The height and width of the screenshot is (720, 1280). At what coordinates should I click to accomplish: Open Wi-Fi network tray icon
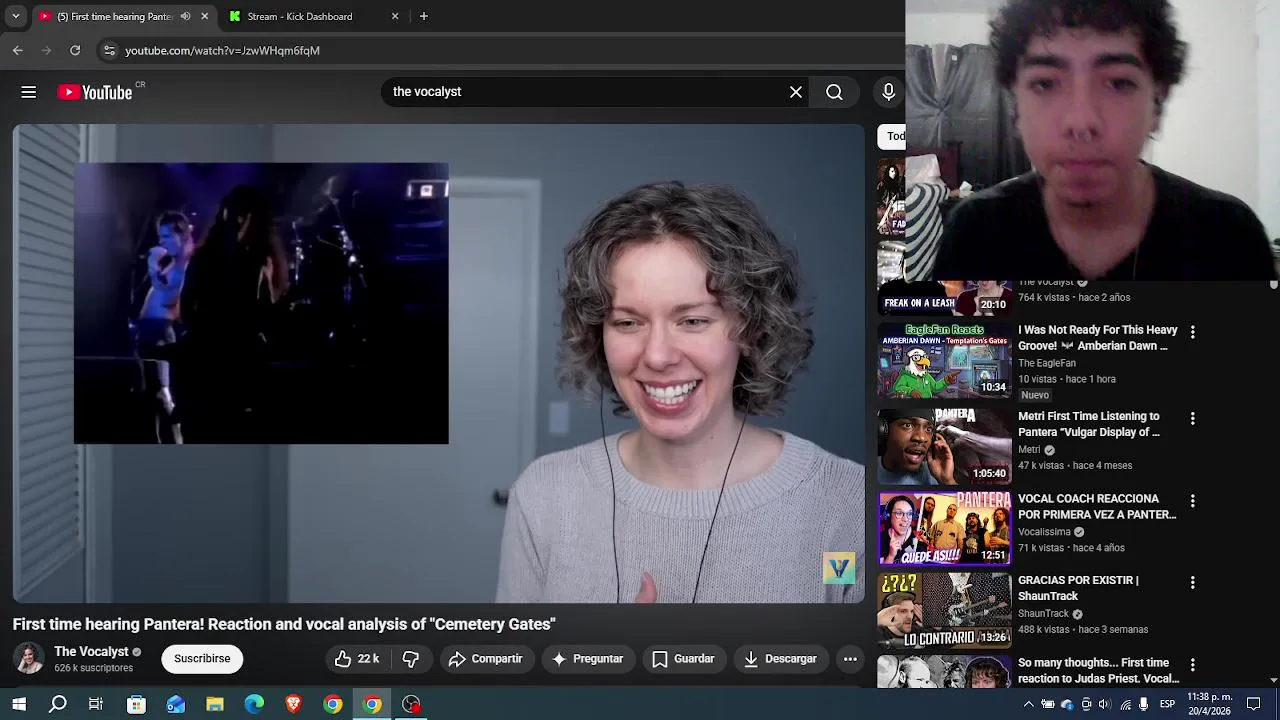coord(1125,704)
